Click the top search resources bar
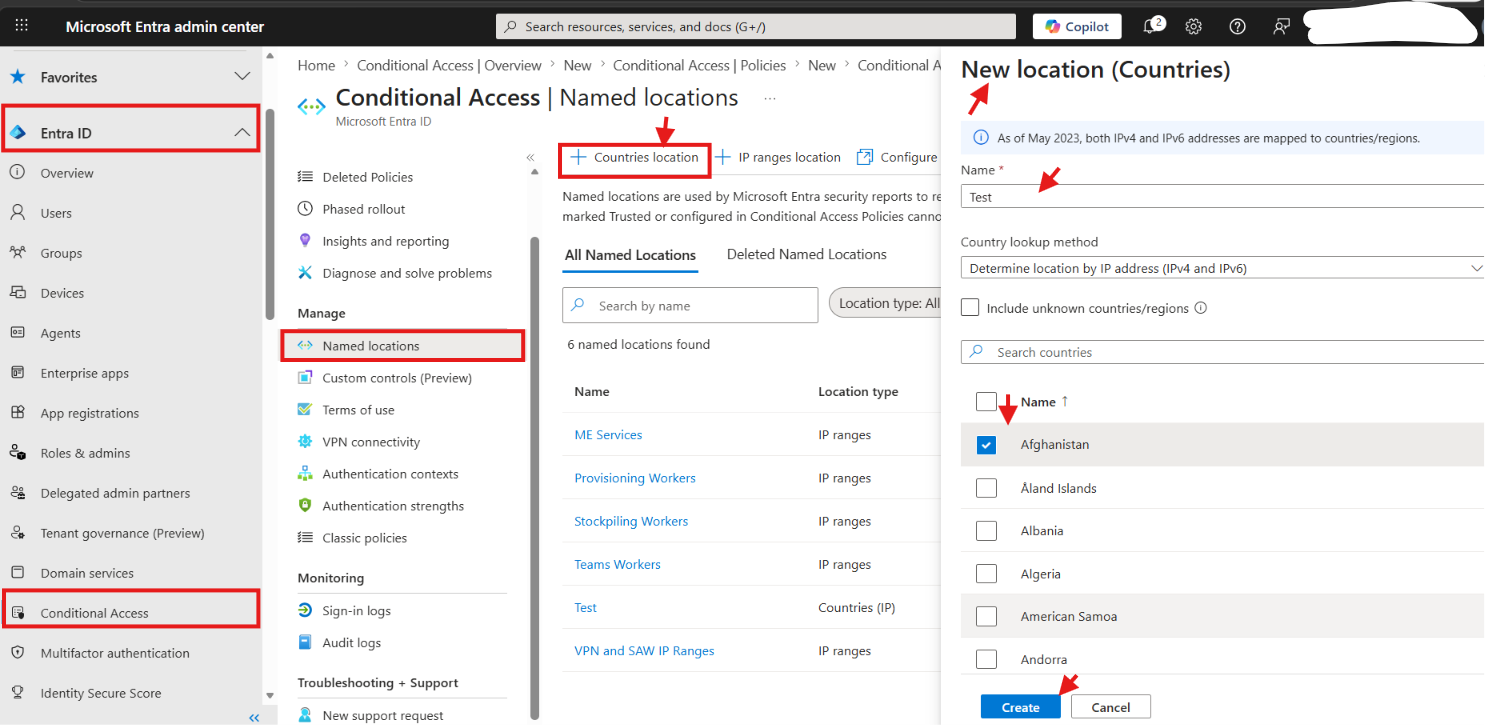Viewport: 1485px width, 725px height. (x=756, y=27)
